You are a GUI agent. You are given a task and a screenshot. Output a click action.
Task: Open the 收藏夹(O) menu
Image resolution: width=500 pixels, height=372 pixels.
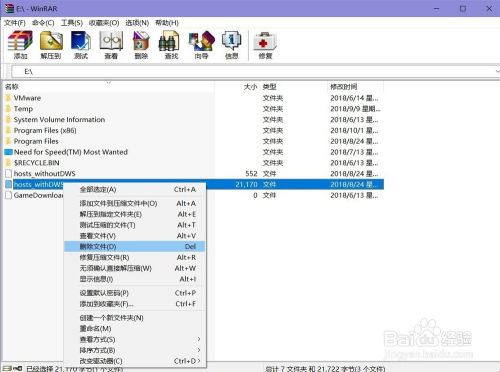[x=104, y=23]
